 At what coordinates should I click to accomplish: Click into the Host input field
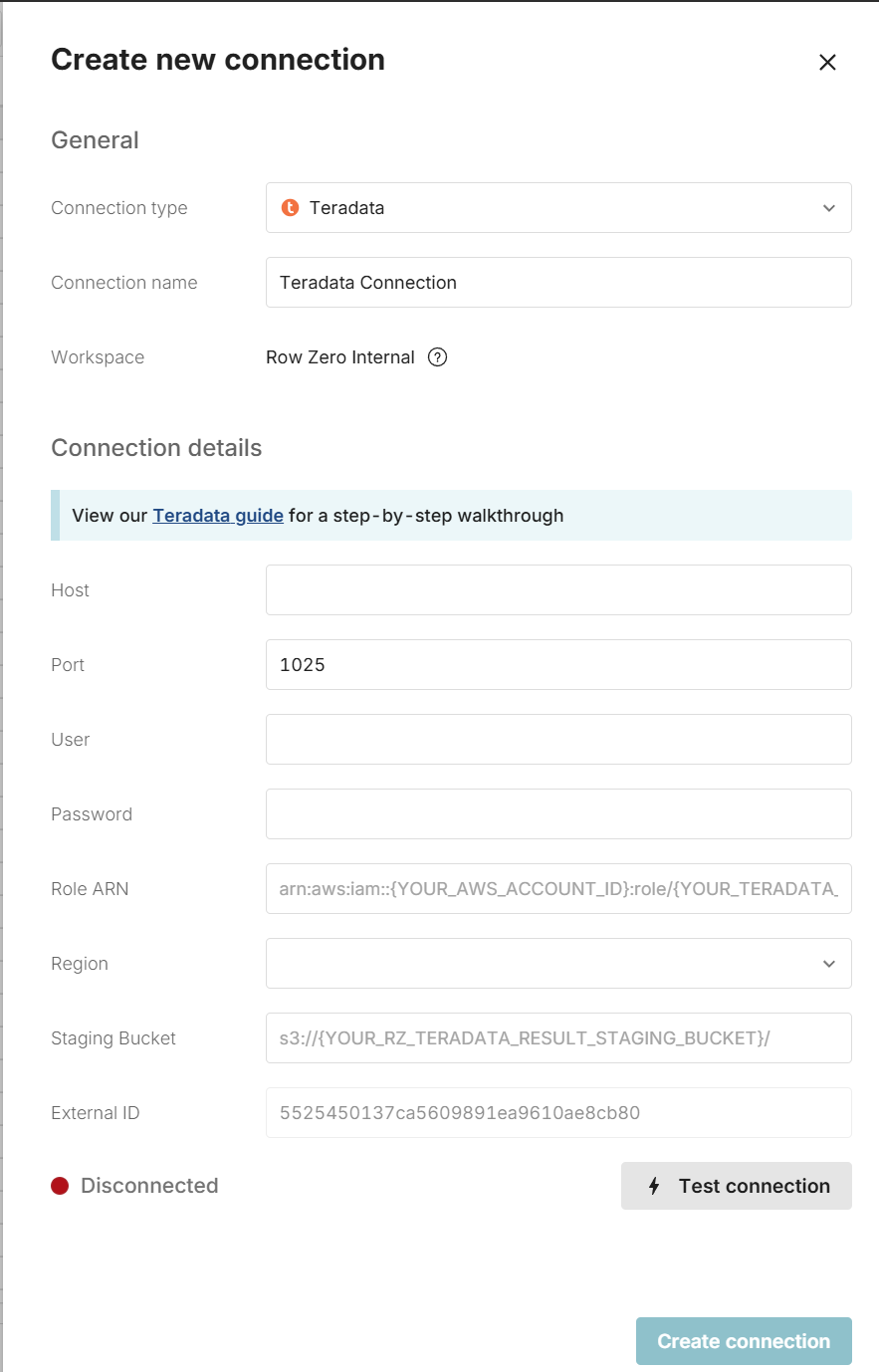pyautogui.click(x=557, y=590)
